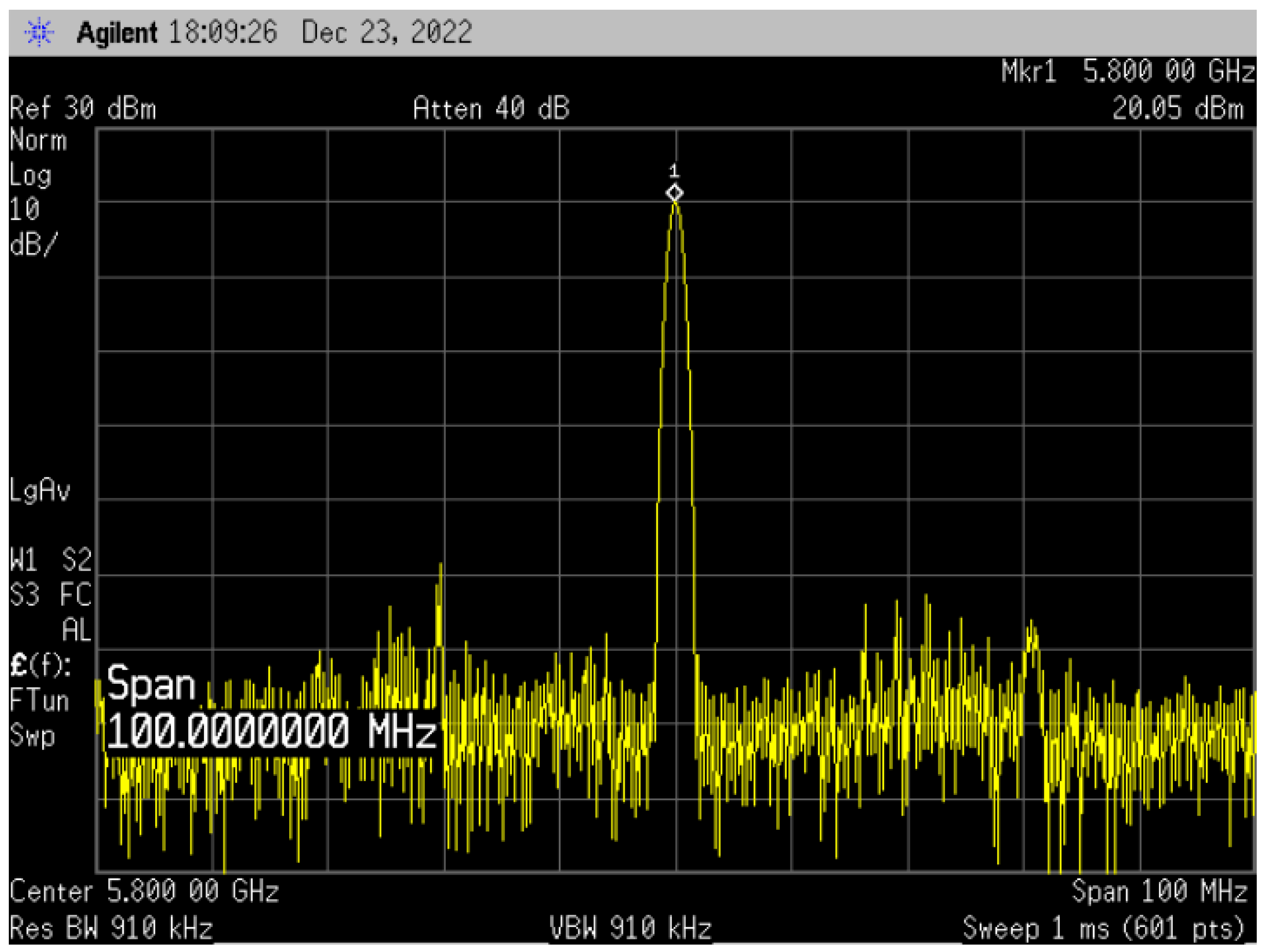Click the 'S3' trace status label

tap(25, 595)
